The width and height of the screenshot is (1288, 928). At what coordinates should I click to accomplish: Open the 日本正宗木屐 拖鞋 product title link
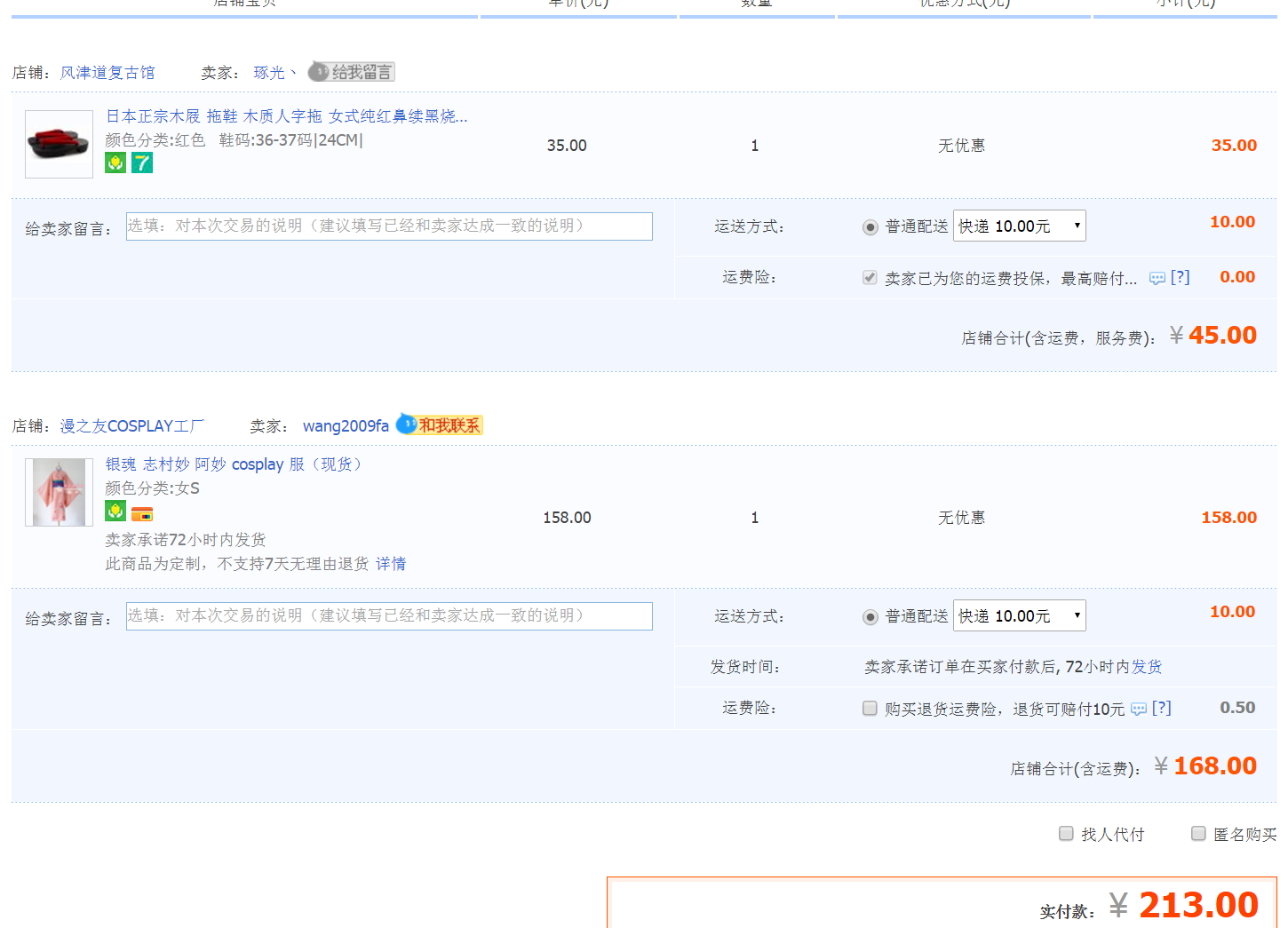tap(286, 116)
